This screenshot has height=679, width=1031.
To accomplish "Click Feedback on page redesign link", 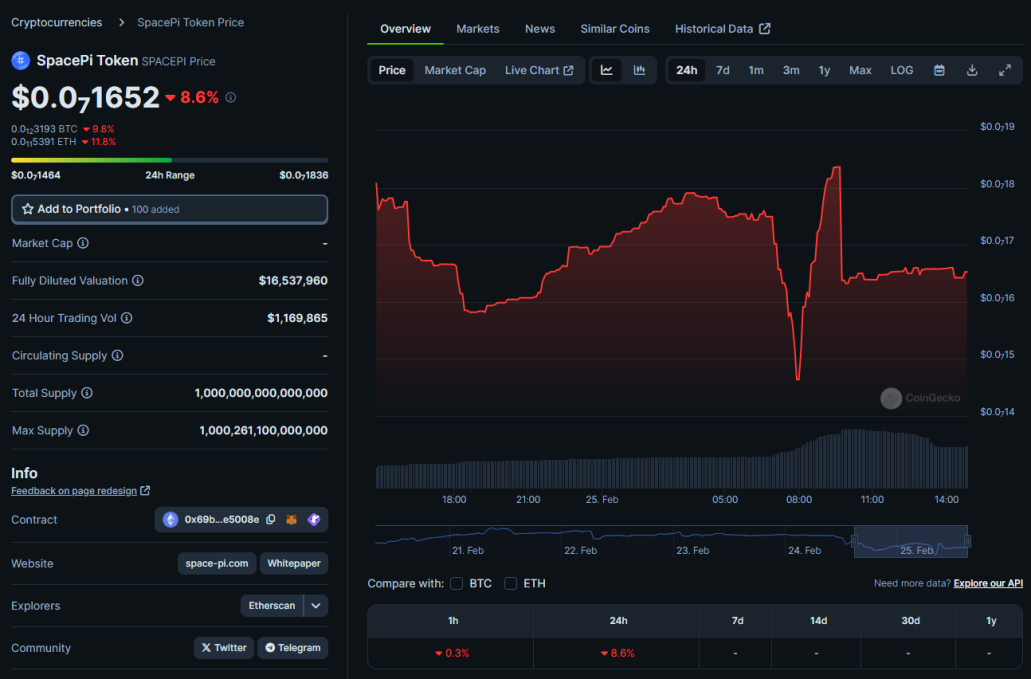I will pyautogui.click(x=74, y=491).
